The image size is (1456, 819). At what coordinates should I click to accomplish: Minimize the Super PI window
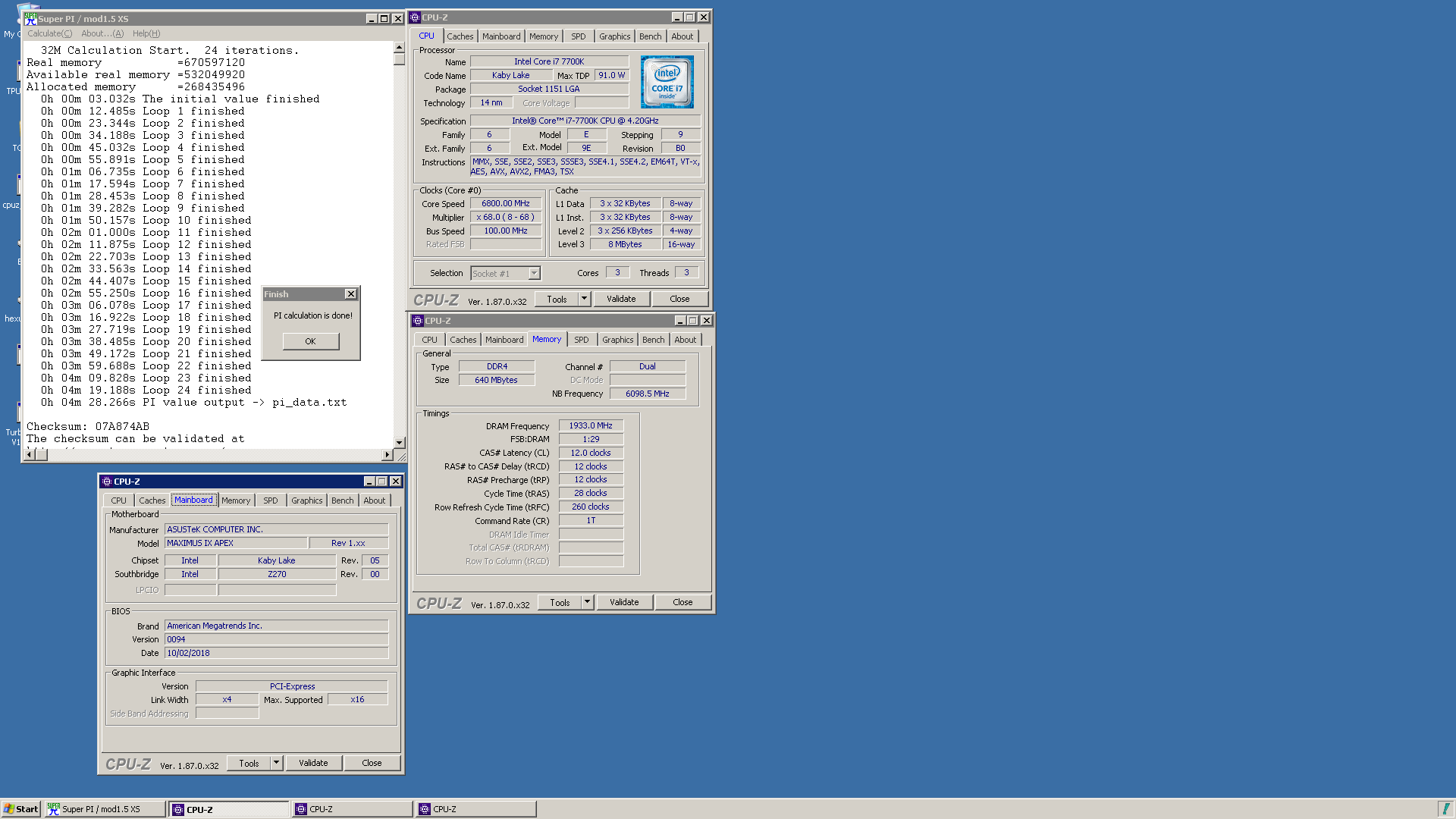click(372, 19)
